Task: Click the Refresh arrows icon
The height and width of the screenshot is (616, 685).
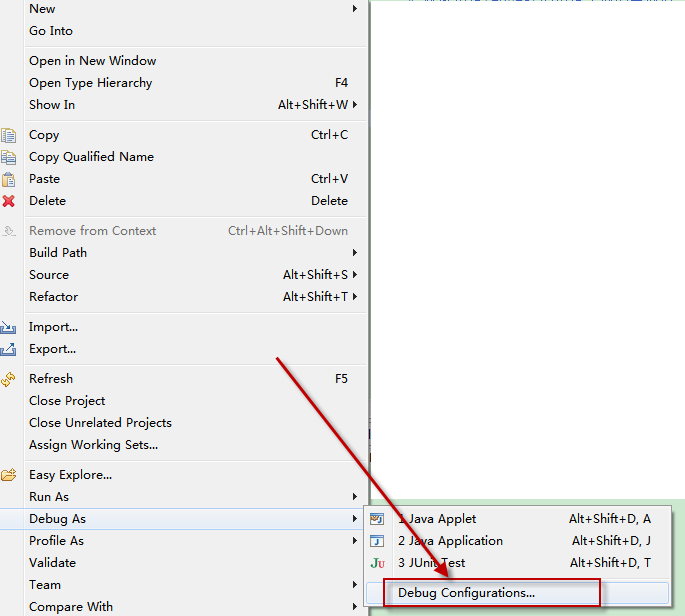Action: [x=8, y=379]
